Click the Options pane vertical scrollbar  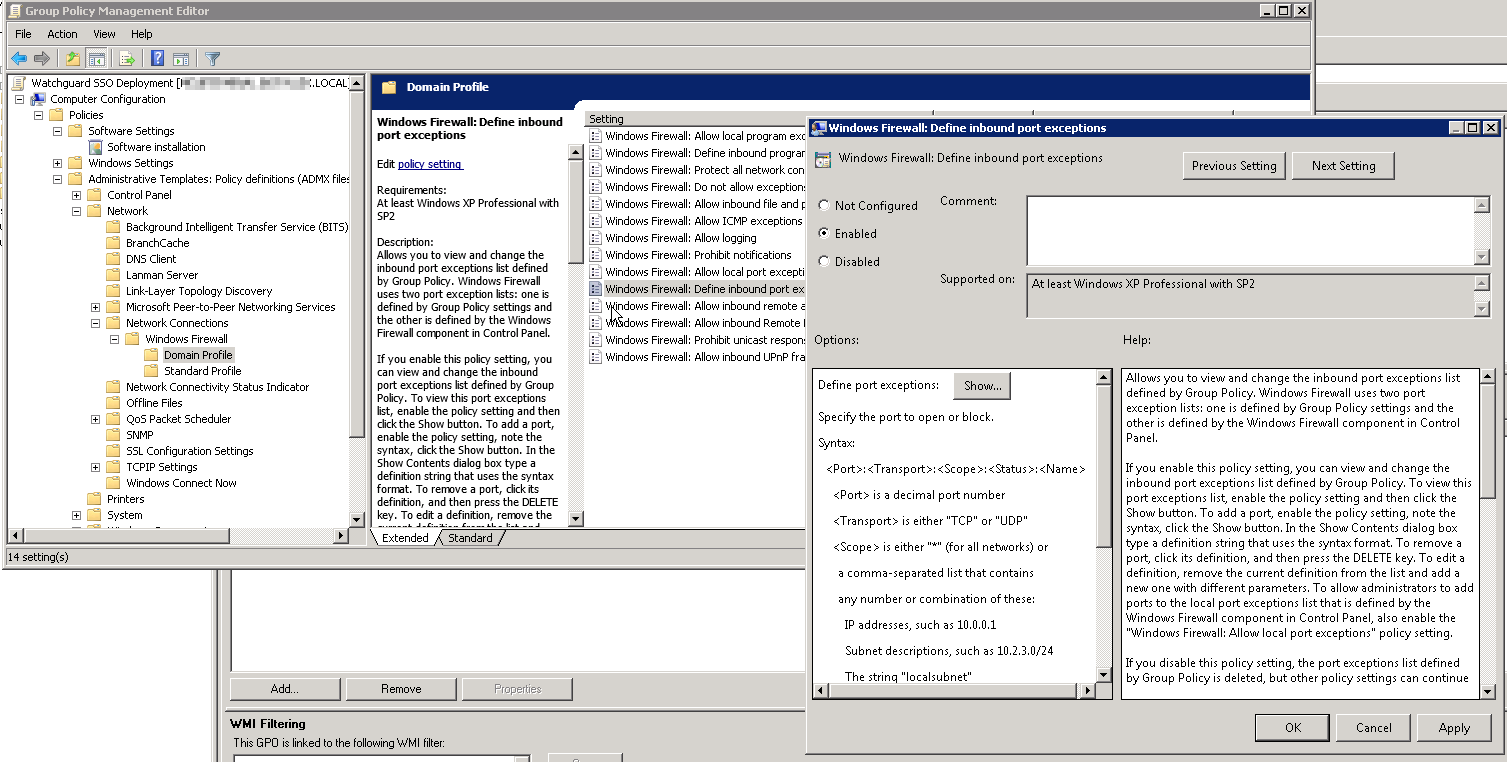point(1104,526)
